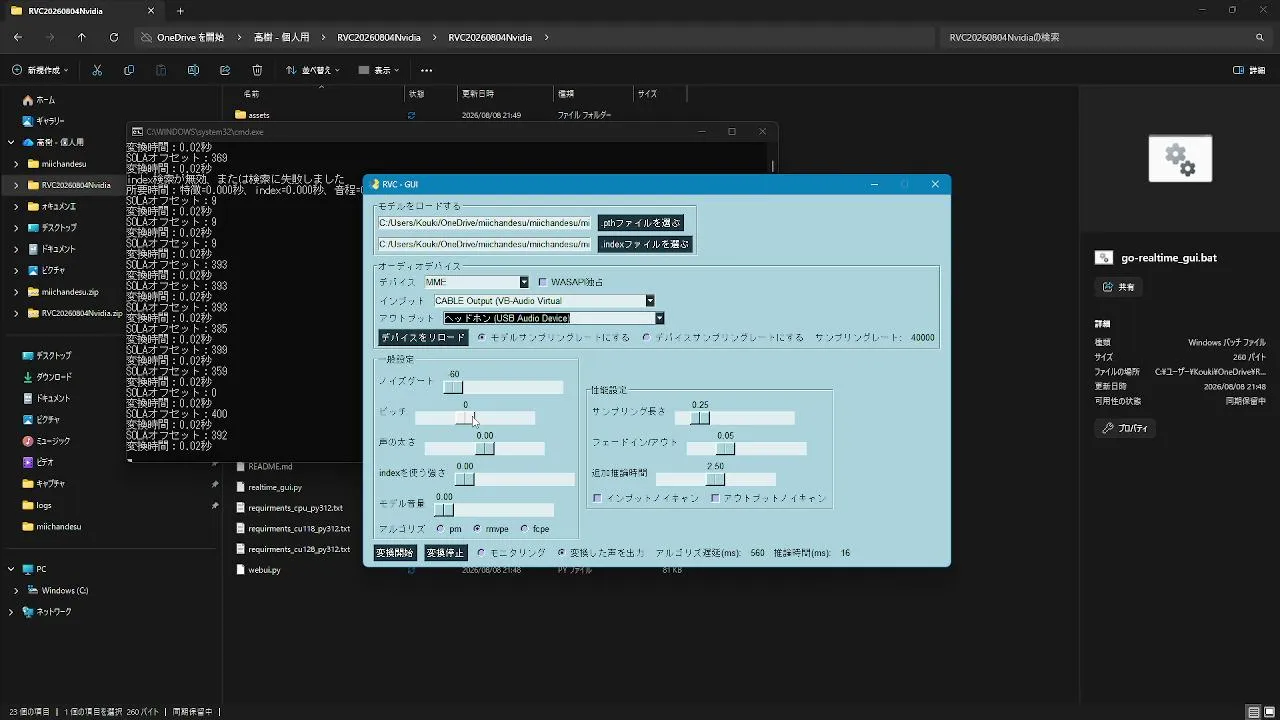Select the RVC20260804Nvidia Explorer tab
Screen dimensions: 1280x720
(80, 11)
